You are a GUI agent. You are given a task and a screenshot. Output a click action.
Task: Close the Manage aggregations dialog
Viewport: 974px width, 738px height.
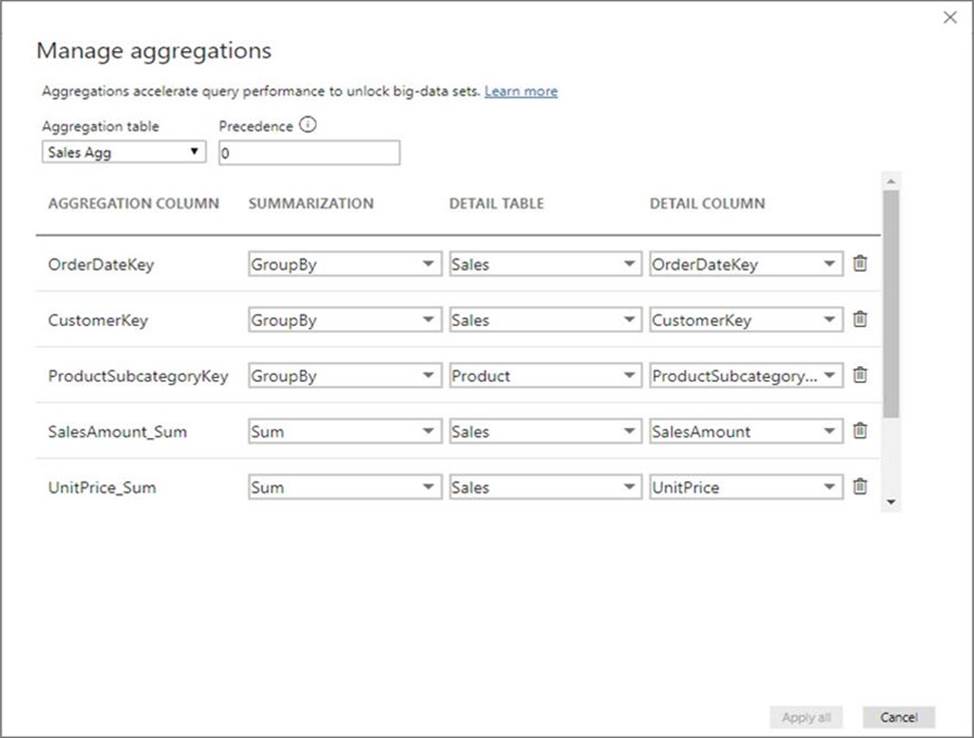(x=949, y=18)
